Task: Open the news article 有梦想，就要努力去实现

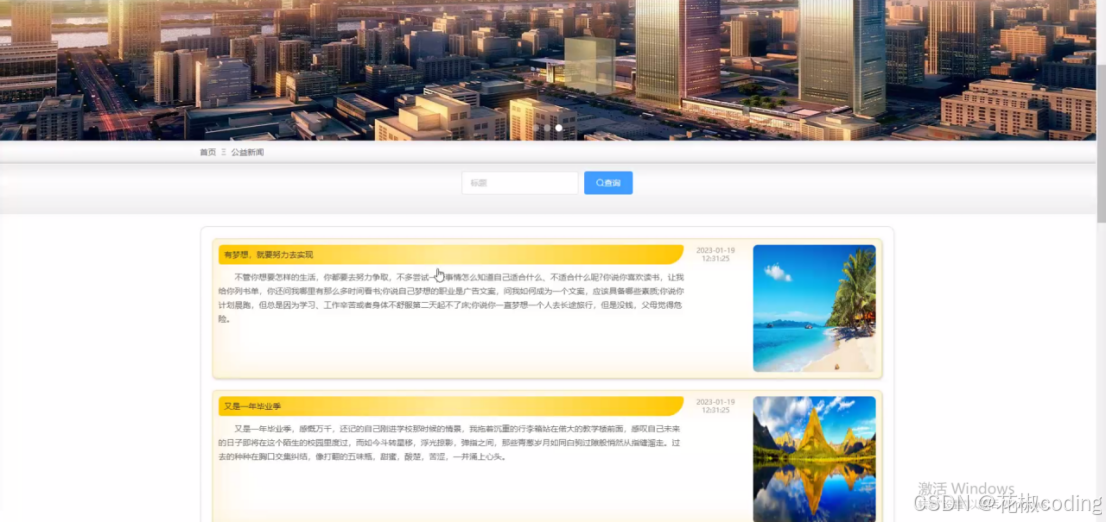Action: click(x=451, y=255)
